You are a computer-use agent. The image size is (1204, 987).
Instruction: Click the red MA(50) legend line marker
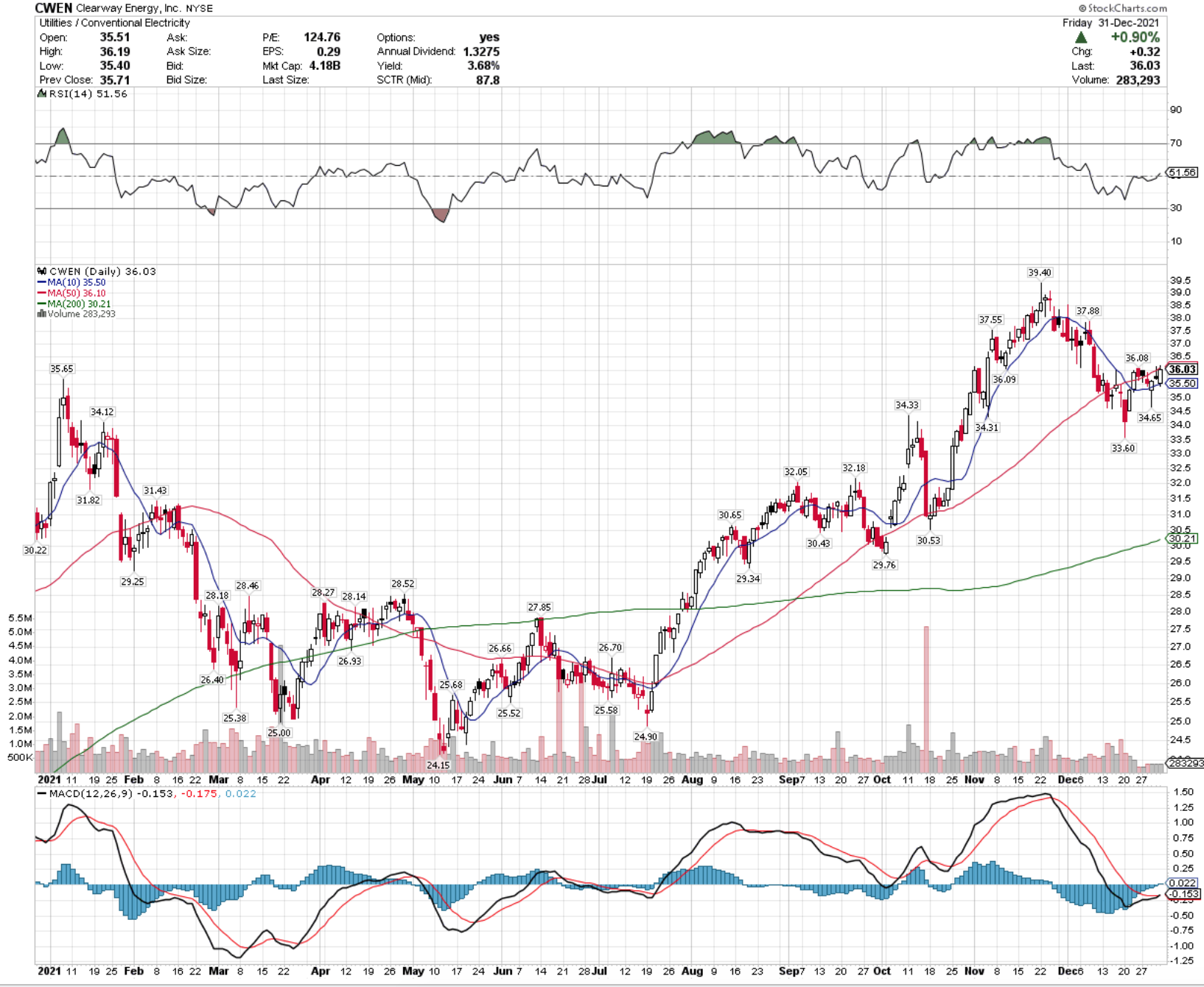42,293
